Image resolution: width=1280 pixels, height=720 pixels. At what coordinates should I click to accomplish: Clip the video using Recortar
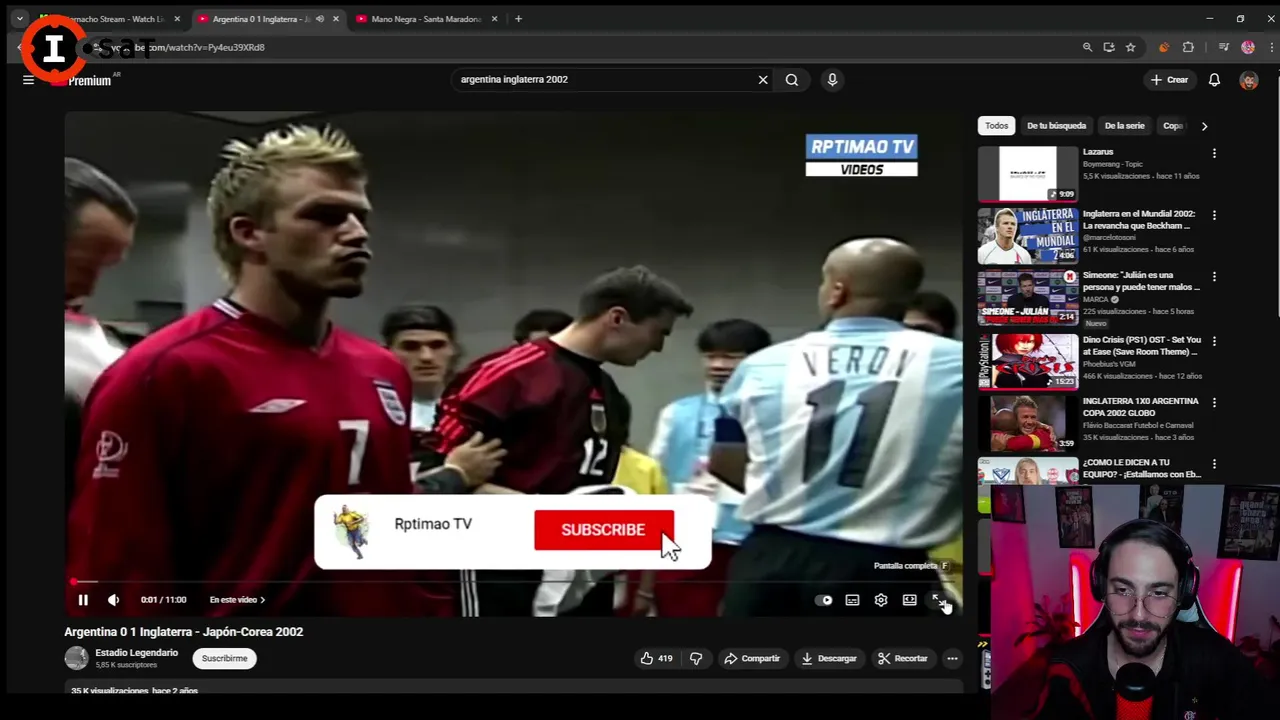[x=902, y=658]
